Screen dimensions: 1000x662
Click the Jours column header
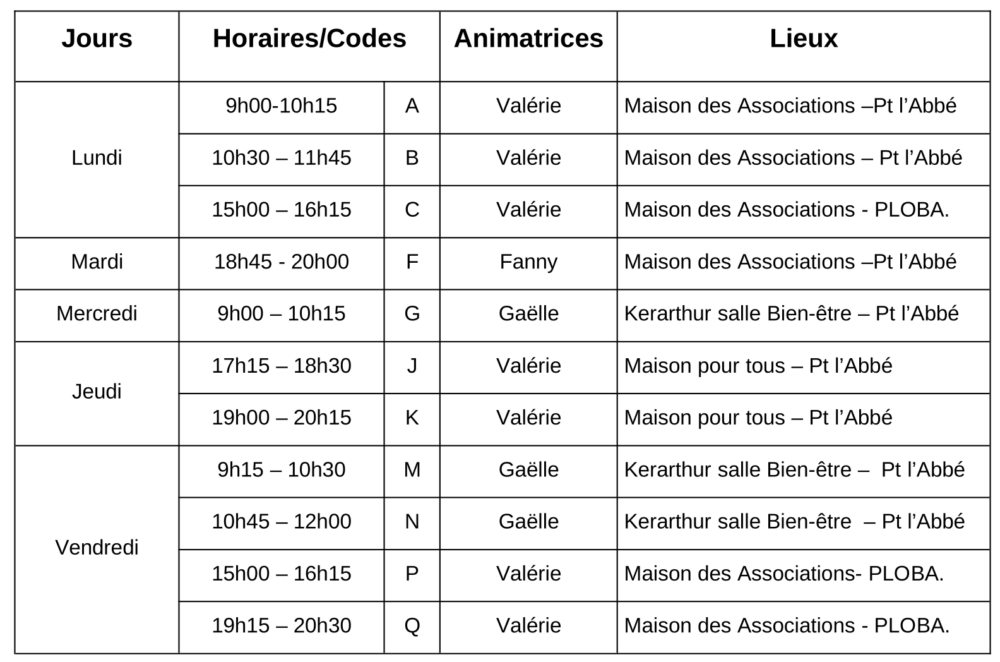tap(97, 39)
